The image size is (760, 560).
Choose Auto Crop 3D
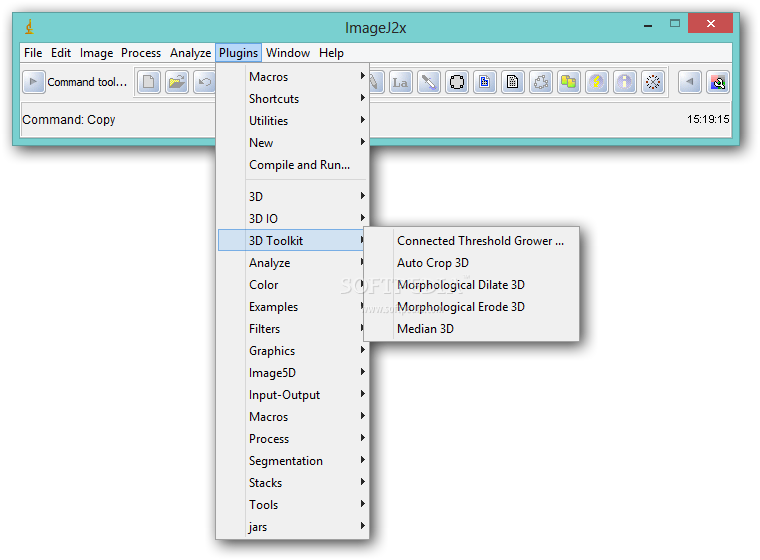(472, 263)
